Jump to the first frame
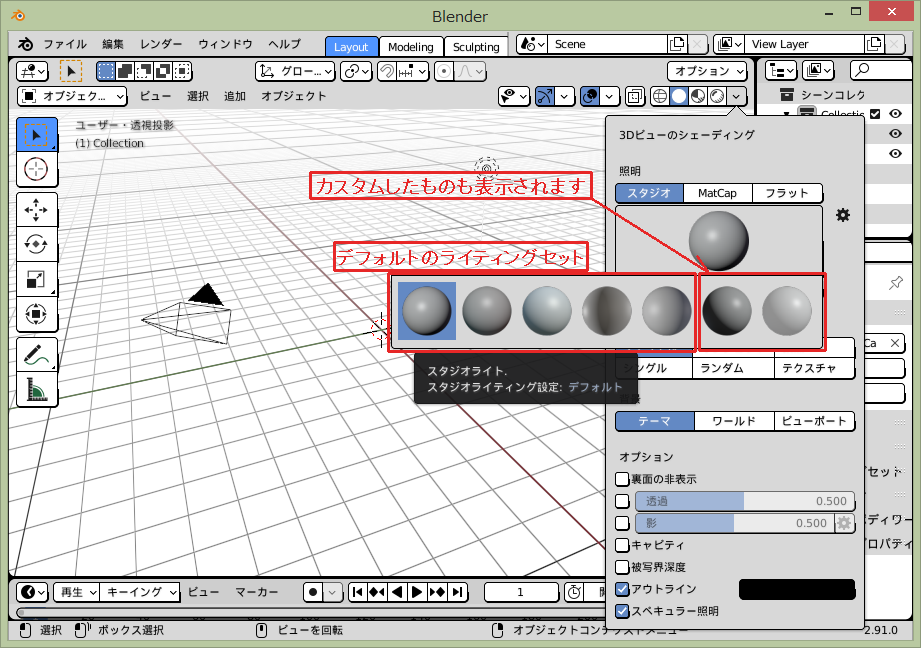Image resolution: width=921 pixels, height=648 pixels. tap(357, 592)
